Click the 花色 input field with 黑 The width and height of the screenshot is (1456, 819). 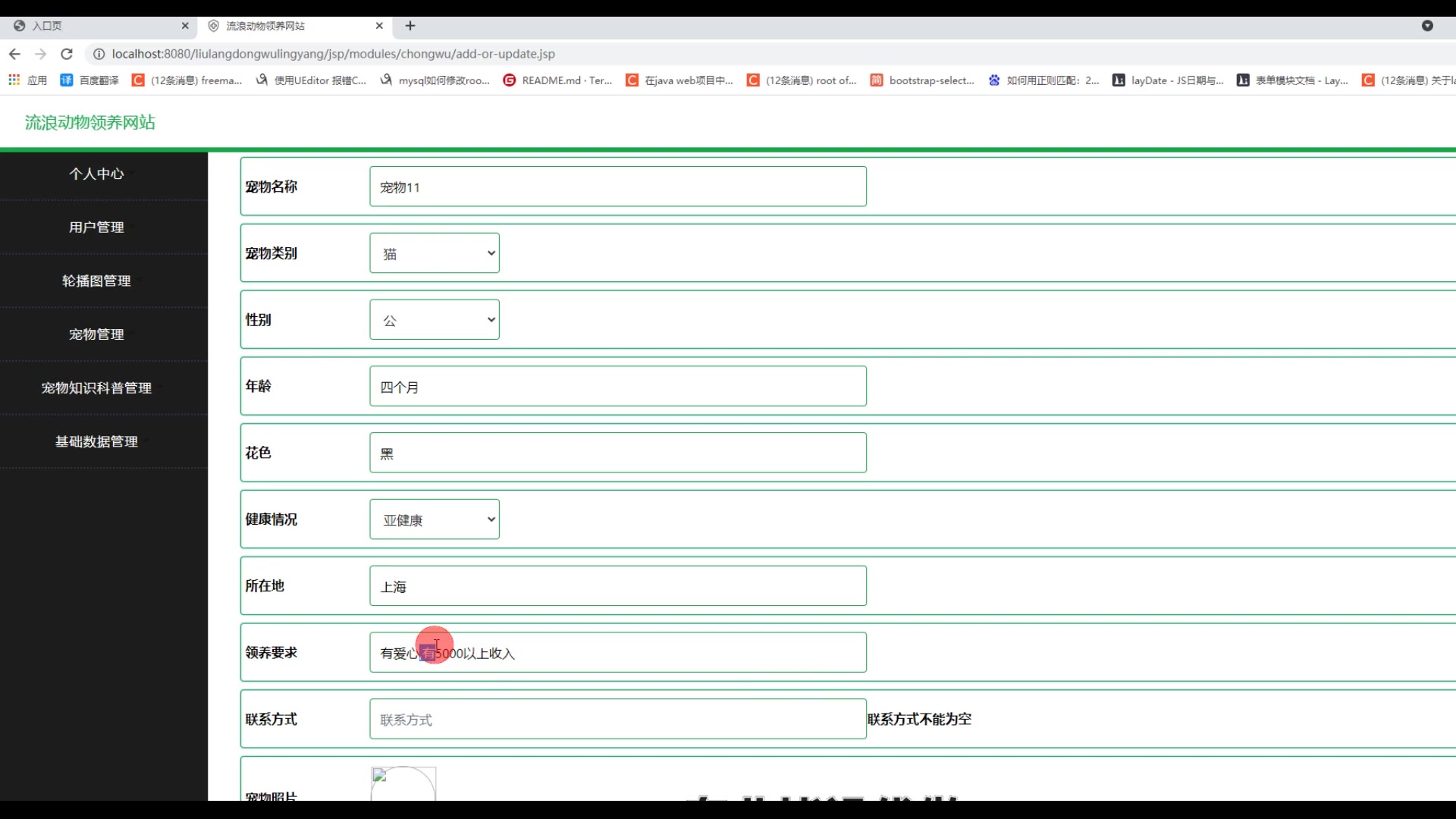click(x=618, y=453)
